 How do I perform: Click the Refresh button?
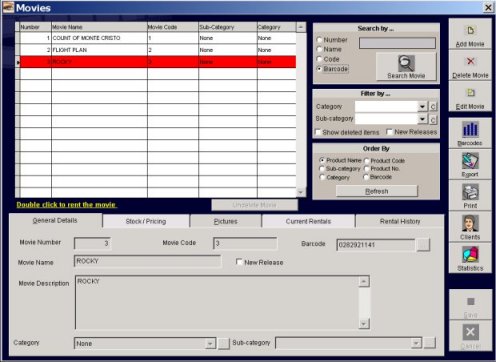pos(377,191)
